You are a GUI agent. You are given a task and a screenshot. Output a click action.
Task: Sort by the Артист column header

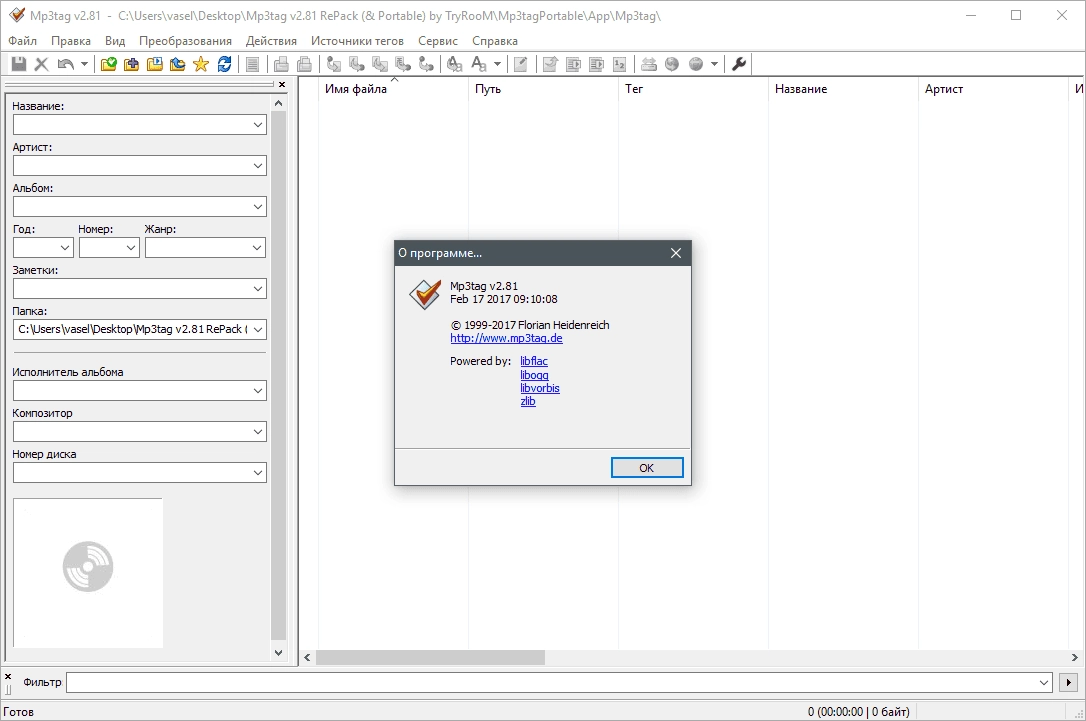[x=993, y=89]
